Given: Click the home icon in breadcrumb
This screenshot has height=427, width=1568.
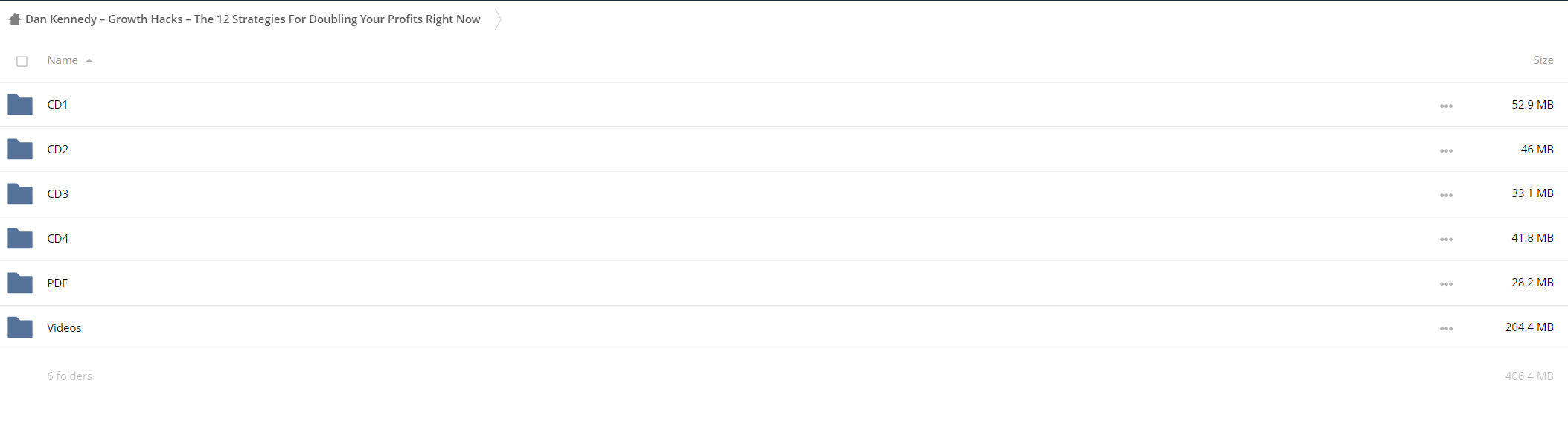Looking at the screenshot, I should tap(15, 19).
